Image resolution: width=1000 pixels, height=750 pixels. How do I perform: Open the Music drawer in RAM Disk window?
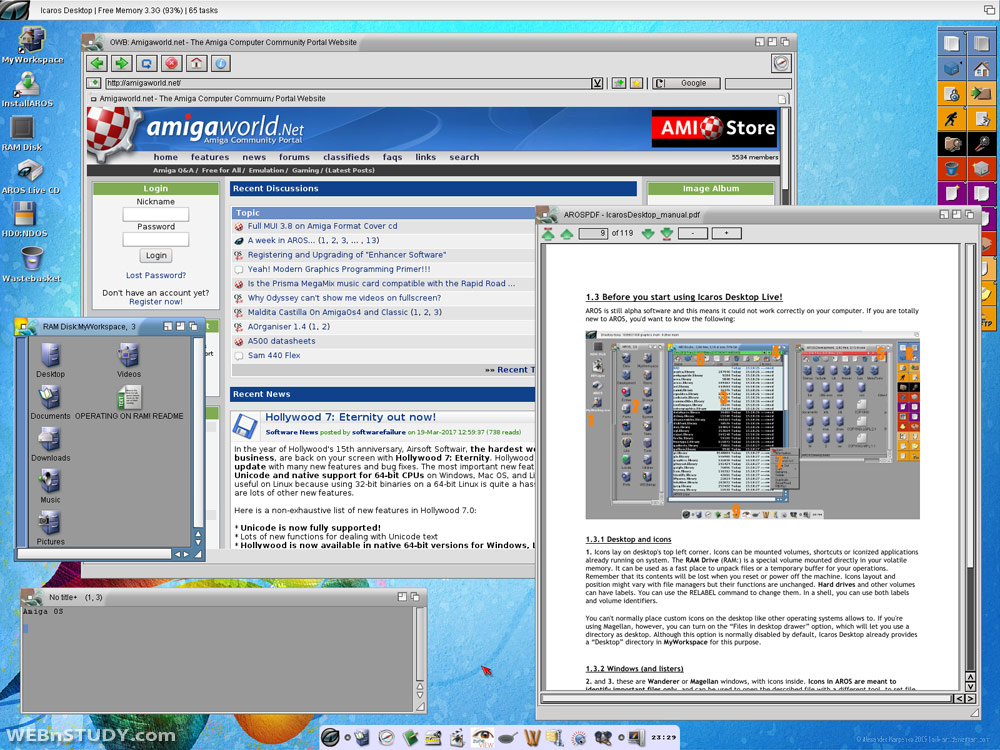[x=50, y=487]
